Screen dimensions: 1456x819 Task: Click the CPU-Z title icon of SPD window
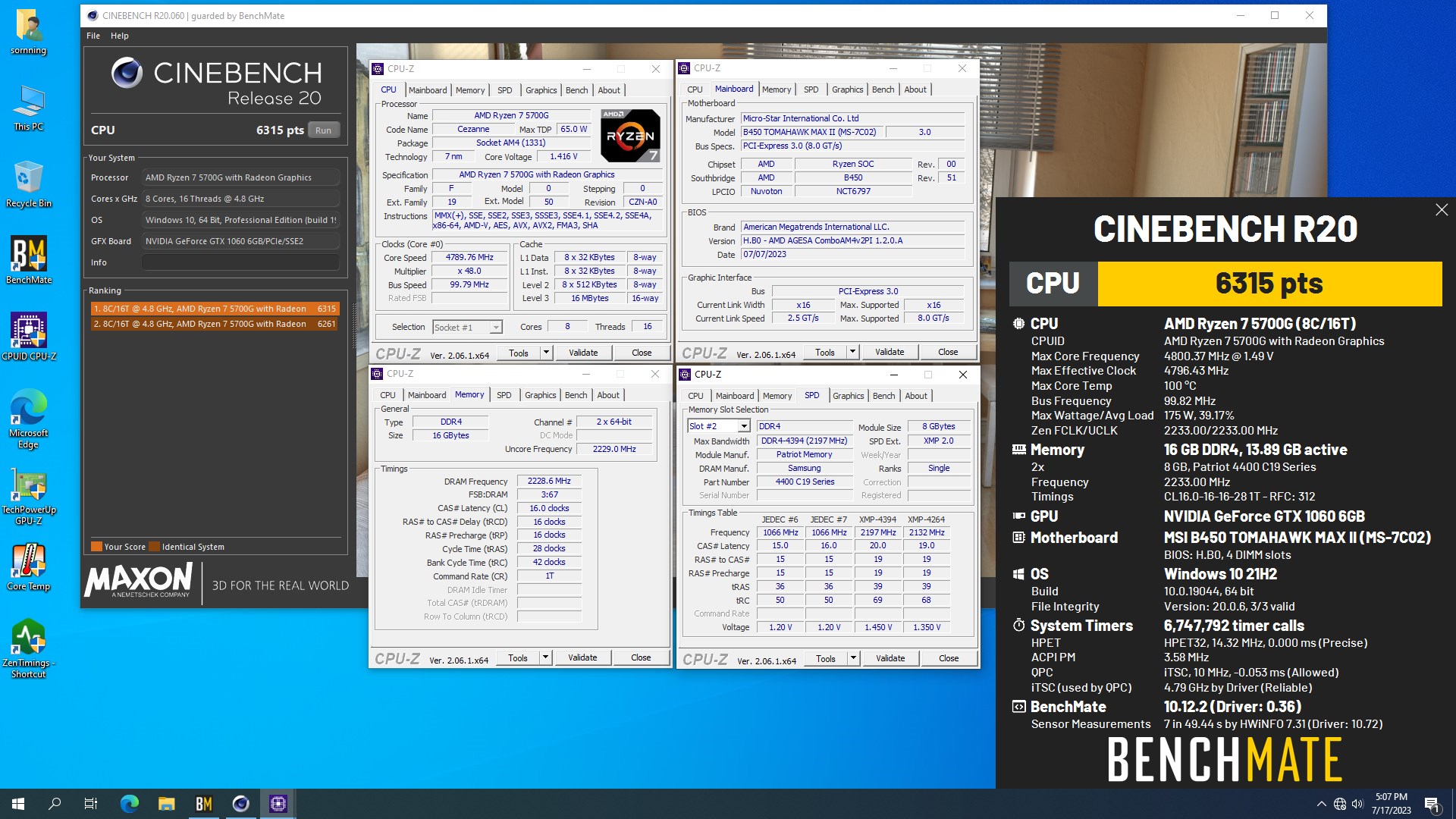pos(685,375)
